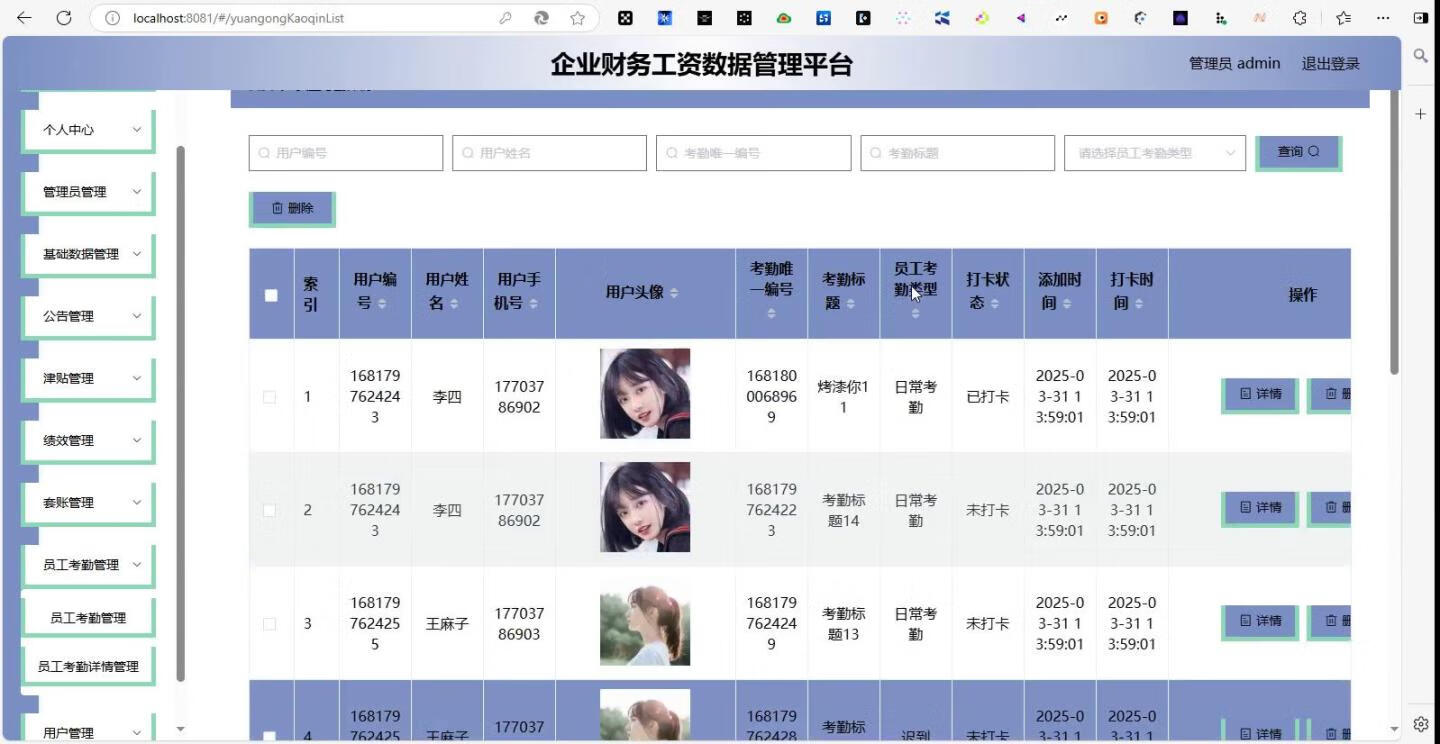Click the 删除 batch delete button
1440x744 pixels.
(291, 208)
